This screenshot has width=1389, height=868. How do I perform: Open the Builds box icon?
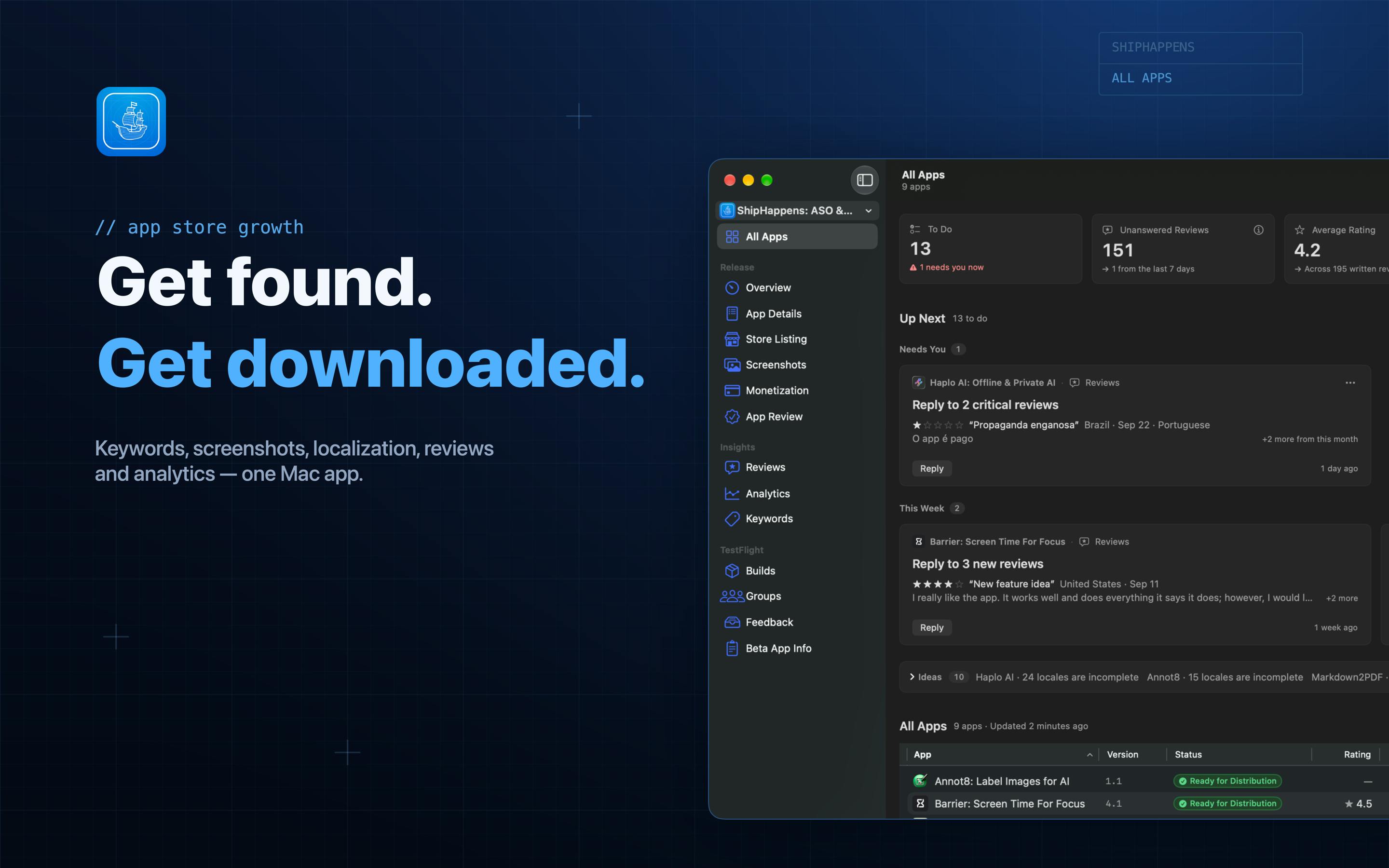(x=732, y=570)
